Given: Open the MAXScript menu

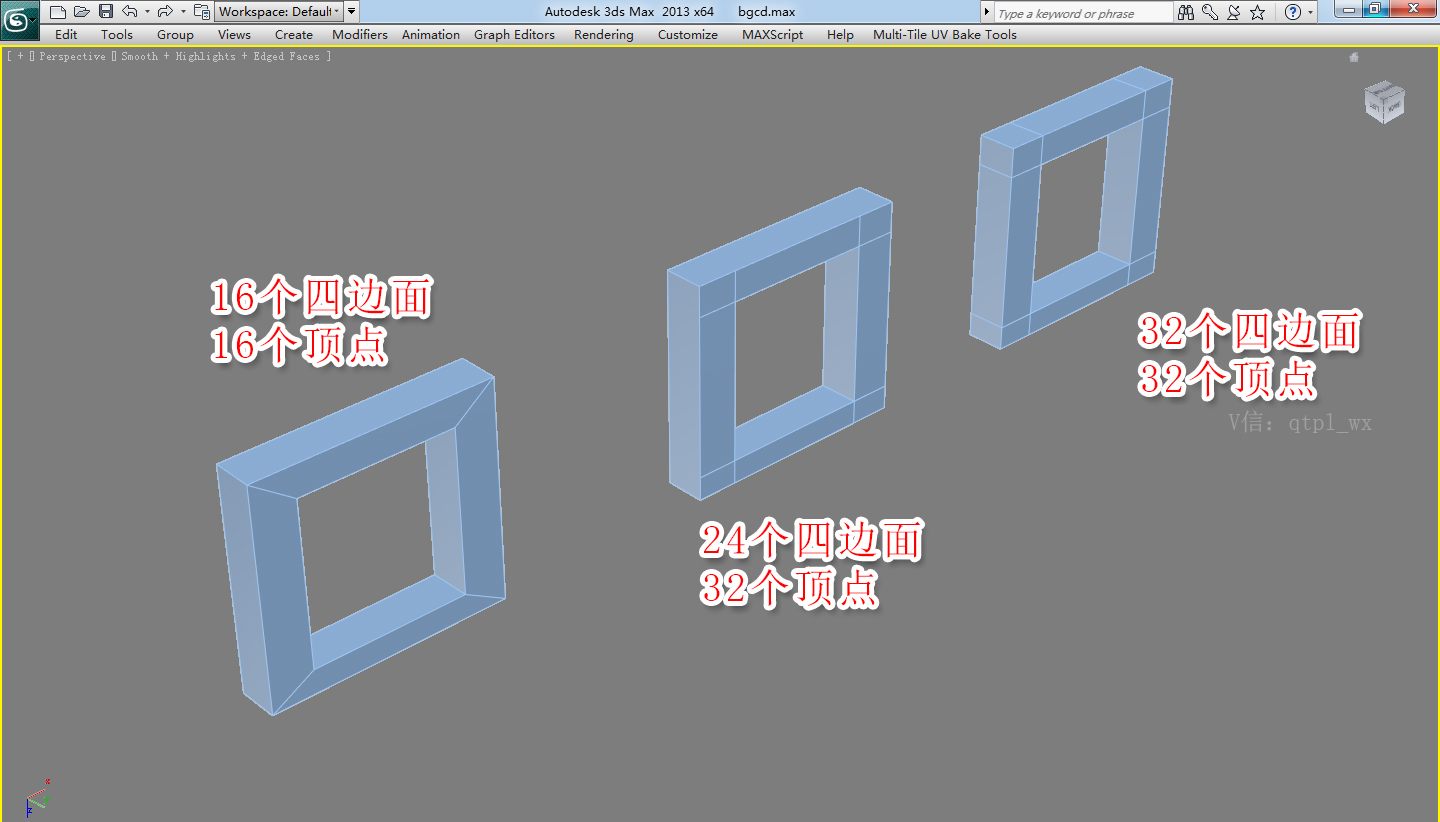Looking at the screenshot, I should 771,34.
